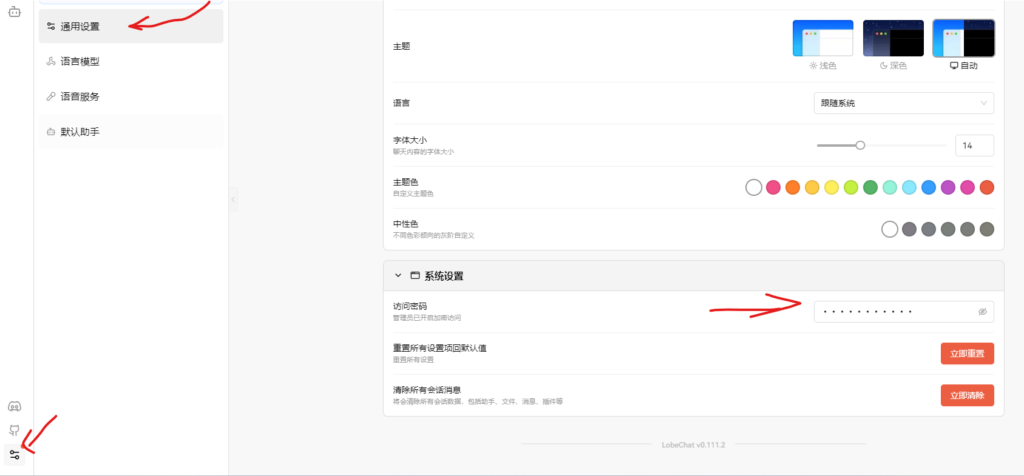
Task: Select the 通用设置 menu item
Action: pyautogui.click(x=131, y=26)
